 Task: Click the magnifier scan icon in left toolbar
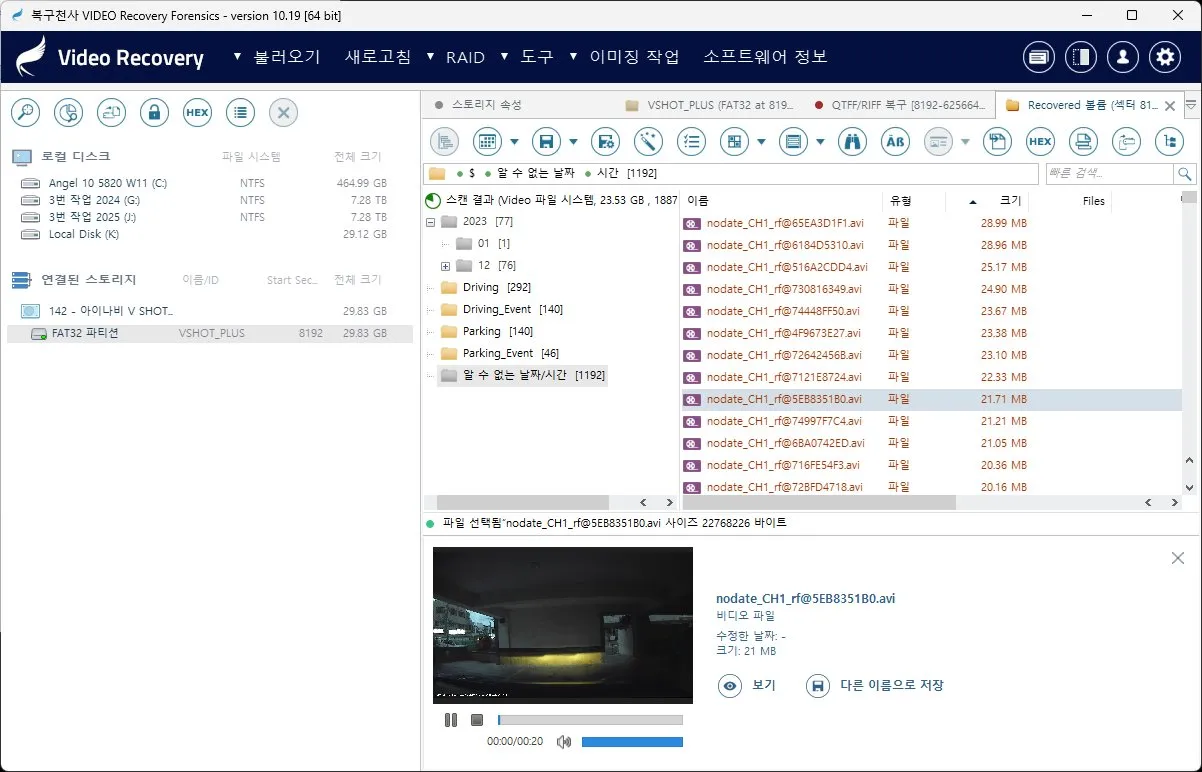click(x=25, y=113)
